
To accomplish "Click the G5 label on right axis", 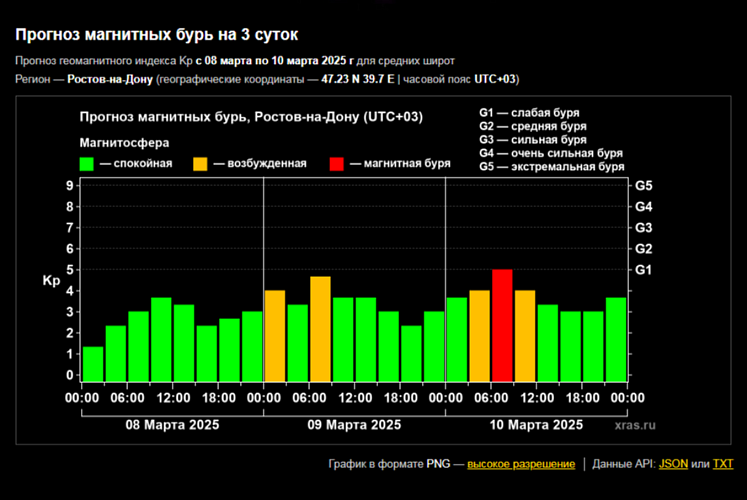I will coord(644,186).
